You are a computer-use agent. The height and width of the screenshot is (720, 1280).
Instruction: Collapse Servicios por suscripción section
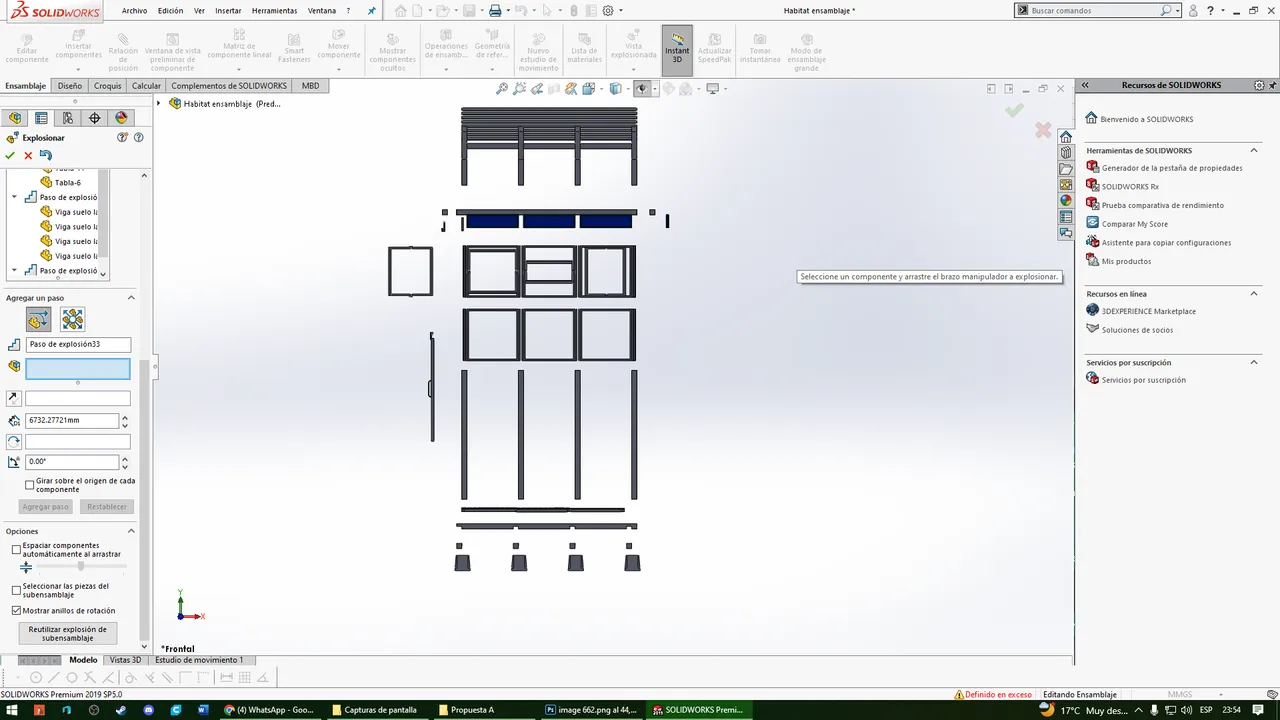(1254, 362)
